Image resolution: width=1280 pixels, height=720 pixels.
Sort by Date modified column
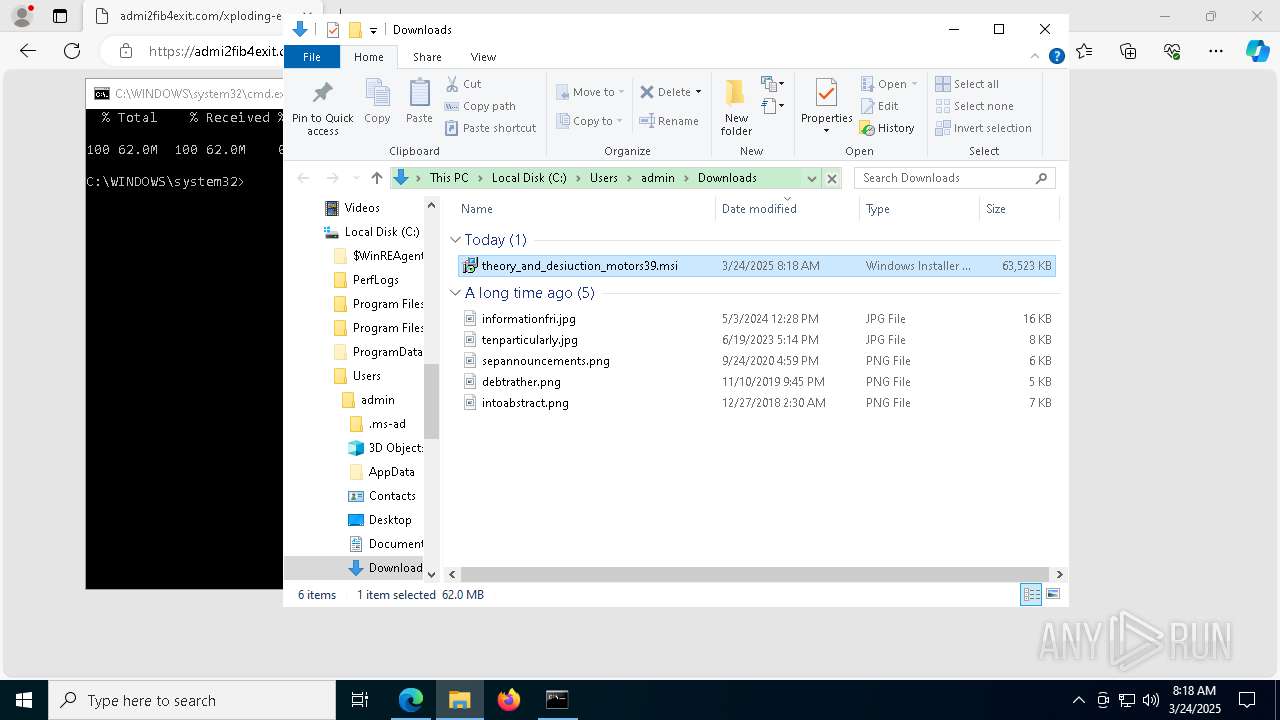coord(787,209)
